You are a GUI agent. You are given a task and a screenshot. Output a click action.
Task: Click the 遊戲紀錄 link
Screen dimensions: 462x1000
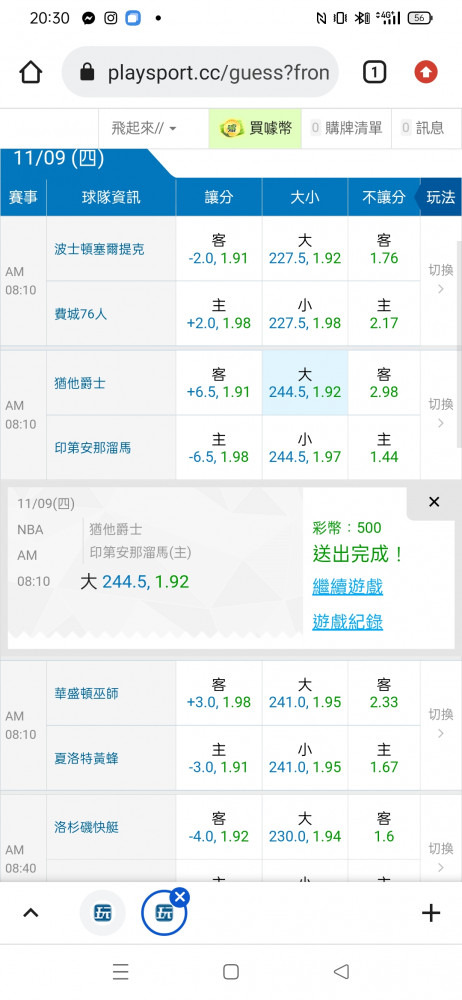click(x=348, y=622)
